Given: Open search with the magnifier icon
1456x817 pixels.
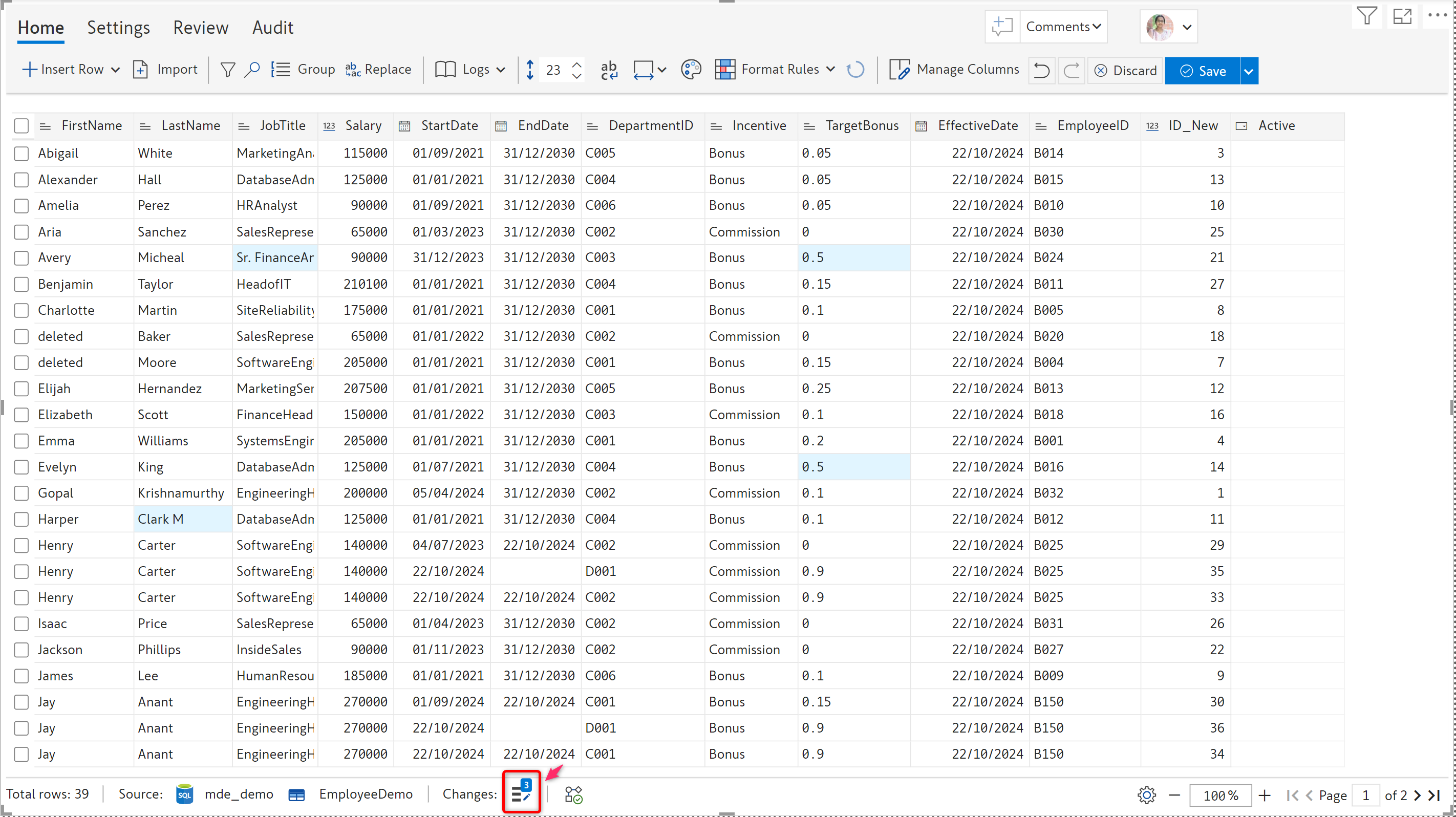Looking at the screenshot, I should point(252,70).
